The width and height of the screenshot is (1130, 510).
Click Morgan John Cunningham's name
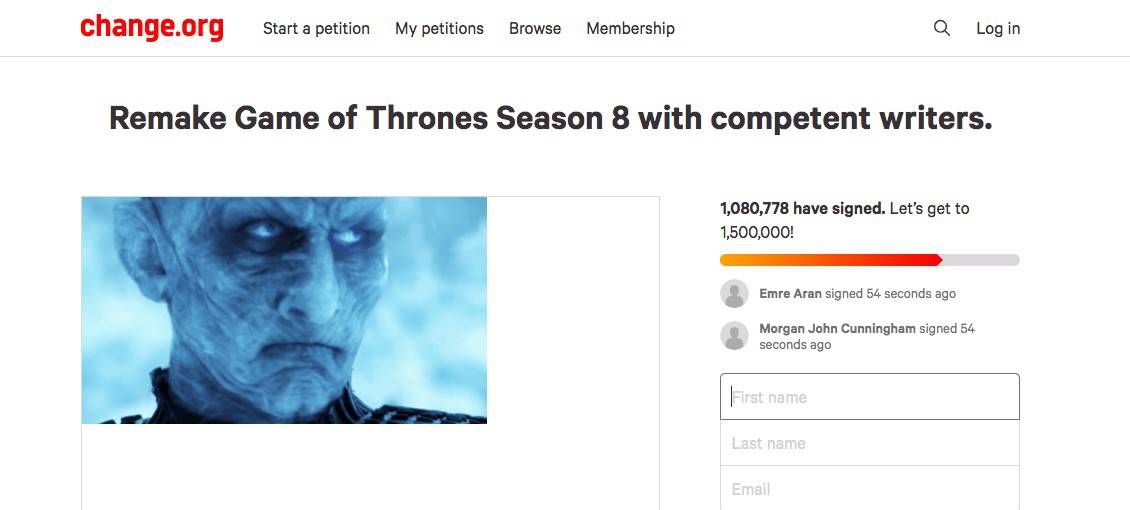[x=837, y=328]
